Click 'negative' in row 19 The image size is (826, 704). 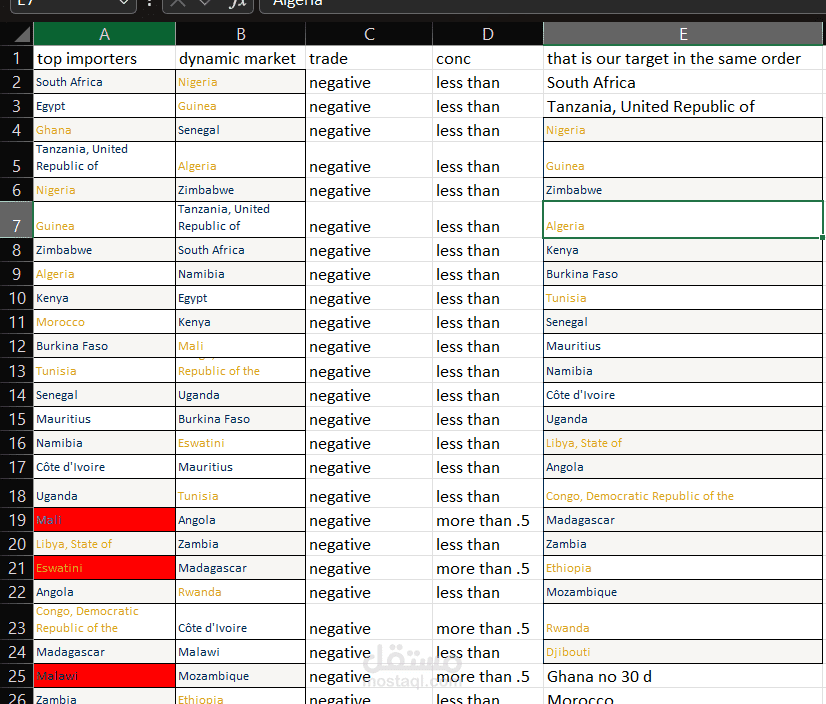[x=369, y=521]
